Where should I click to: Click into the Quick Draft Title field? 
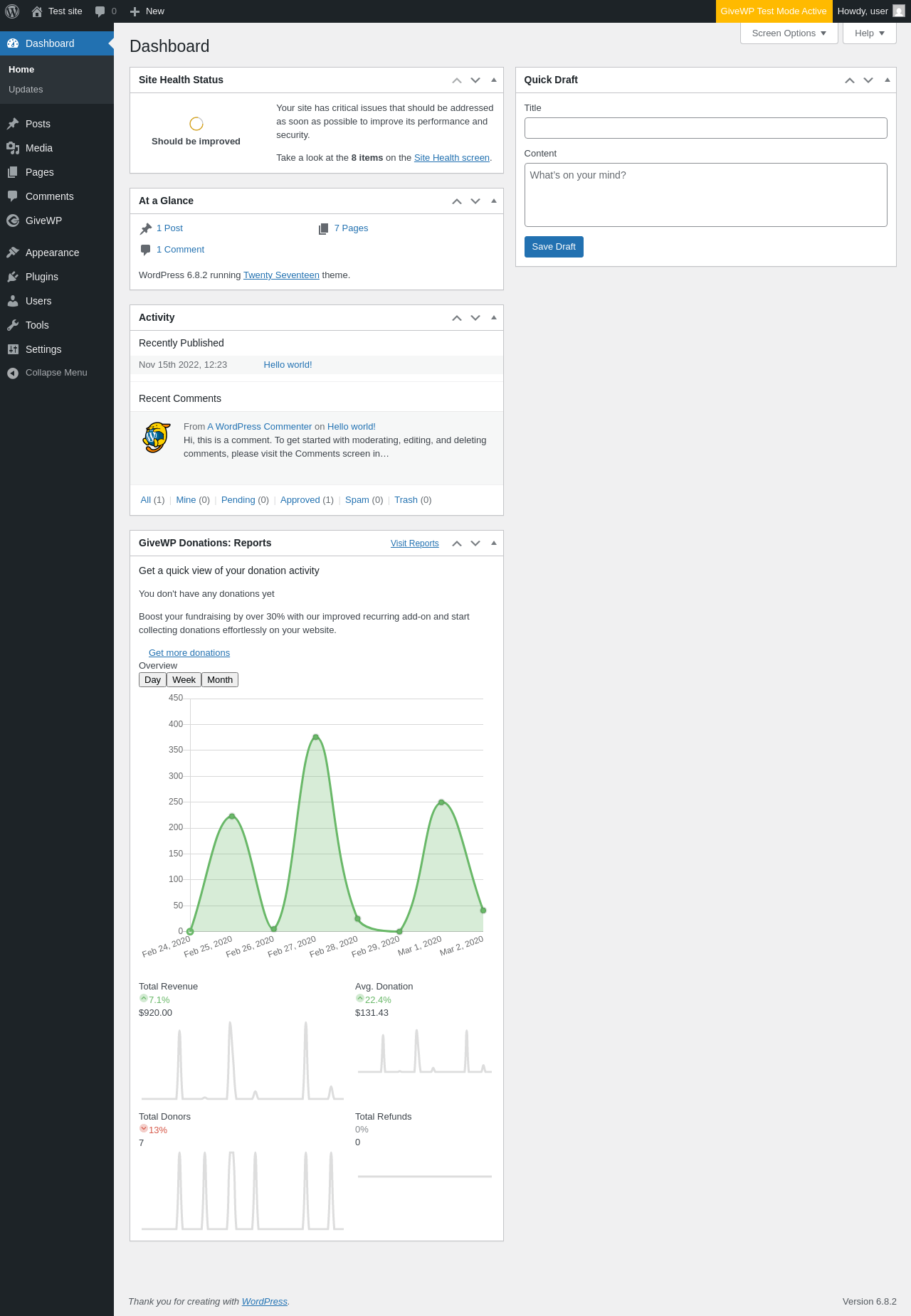point(705,128)
